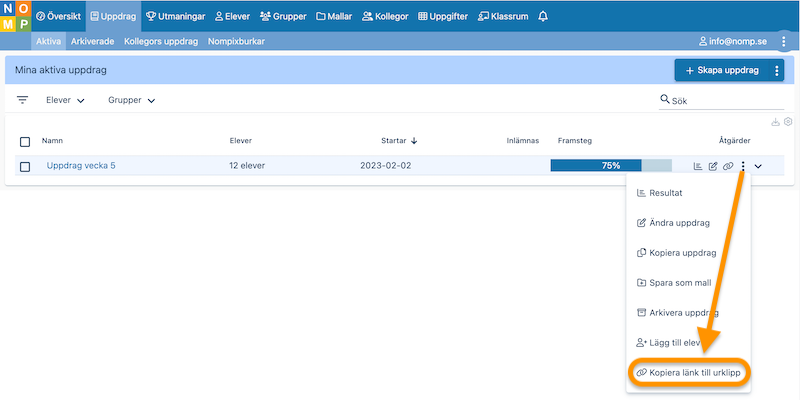This screenshot has width=800, height=400.
Task: Tick the select-all checkbox in the header
Action: click(25, 141)
